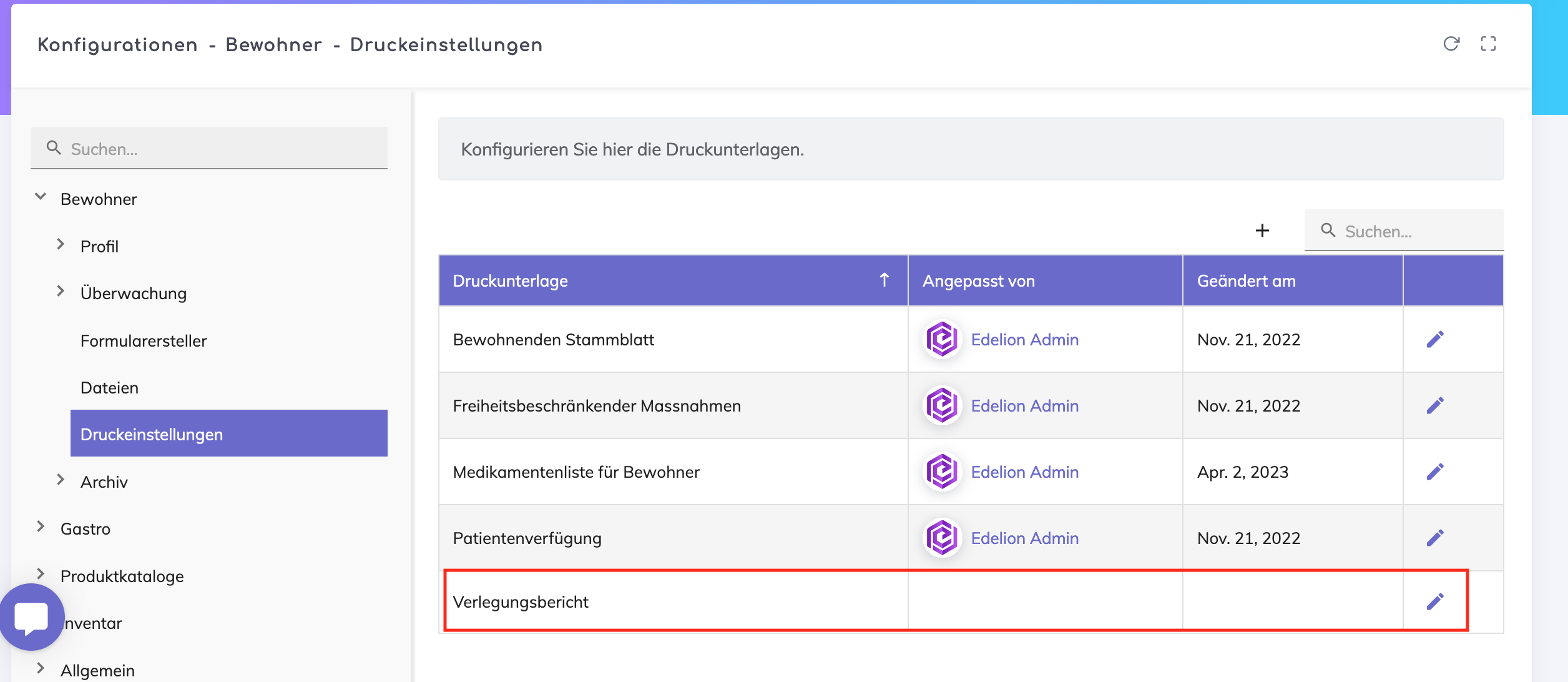The image size is (1568, 682).
Task: Click the plus icon to add Druckunterlage
Action: coord(1262,230)
